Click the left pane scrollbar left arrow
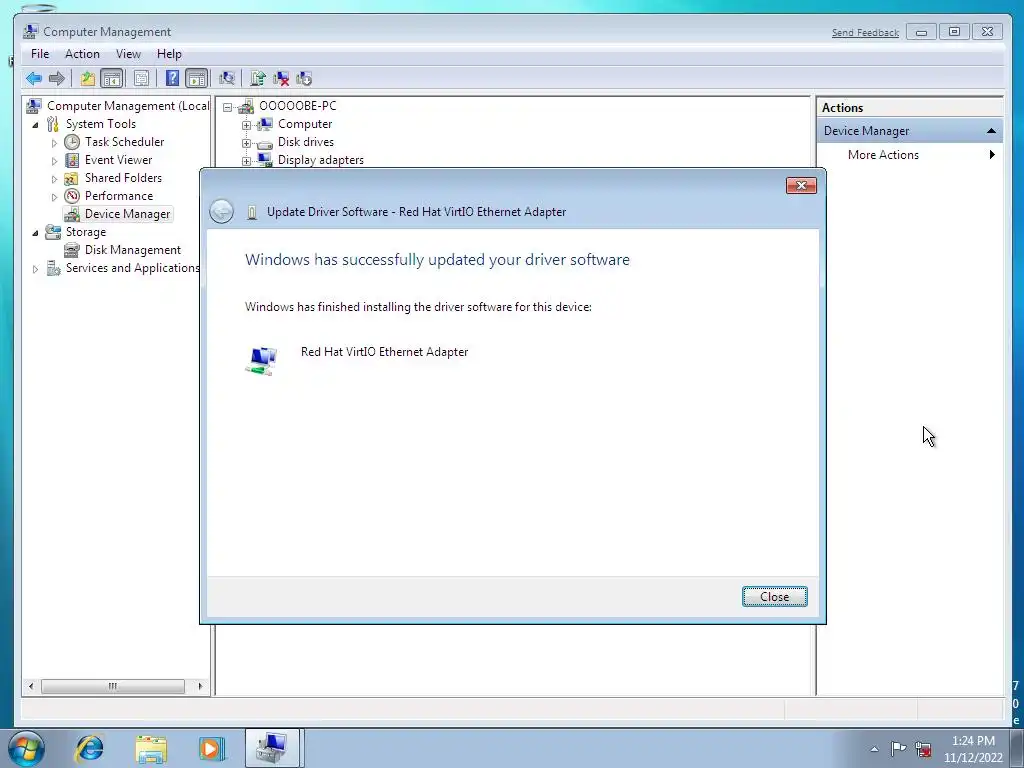This screenshot has height=768, width=1024. [31, 686]
